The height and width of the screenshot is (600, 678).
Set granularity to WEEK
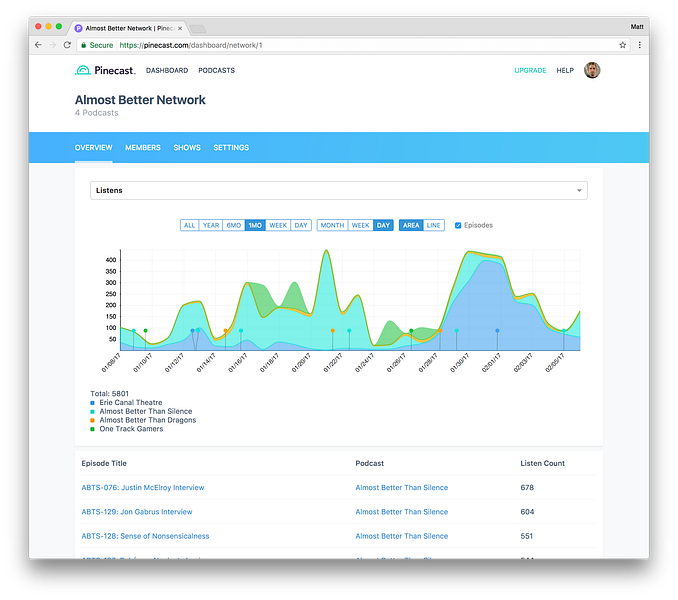(360, 225)
